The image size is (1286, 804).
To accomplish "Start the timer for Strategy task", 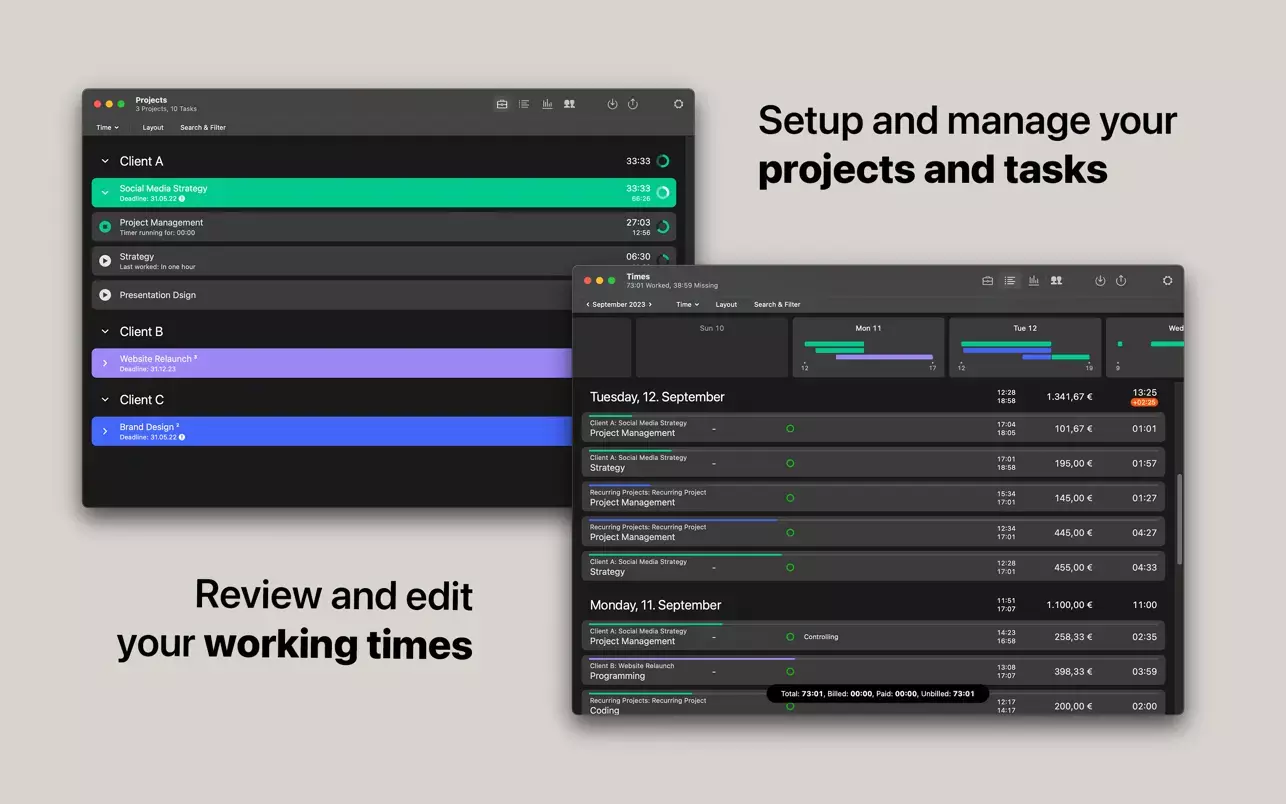I will pos(105,261).
